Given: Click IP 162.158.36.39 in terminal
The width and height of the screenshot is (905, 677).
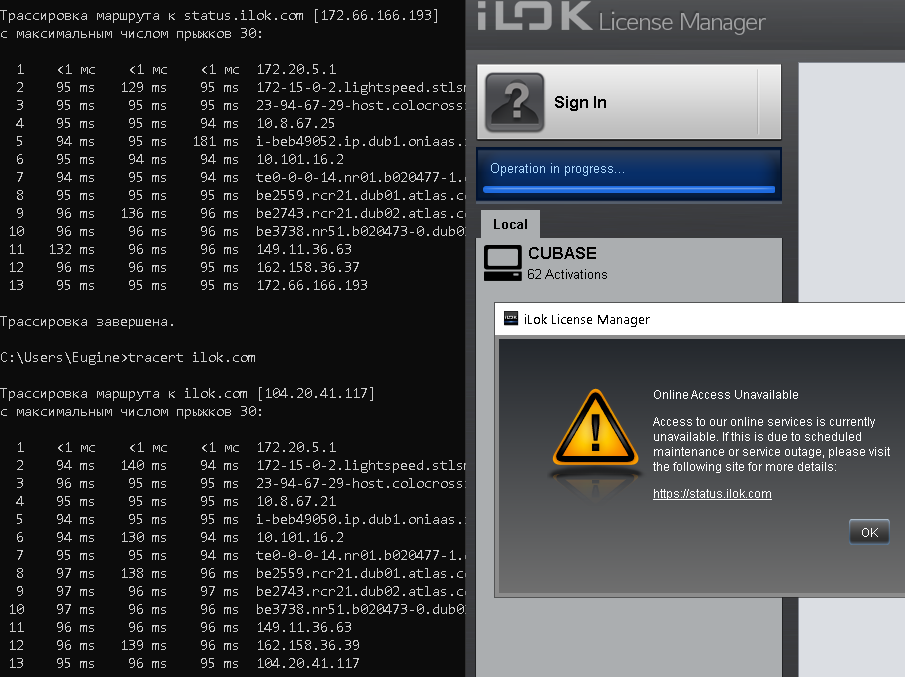Looking at the screenshot, I should [308, 645].
